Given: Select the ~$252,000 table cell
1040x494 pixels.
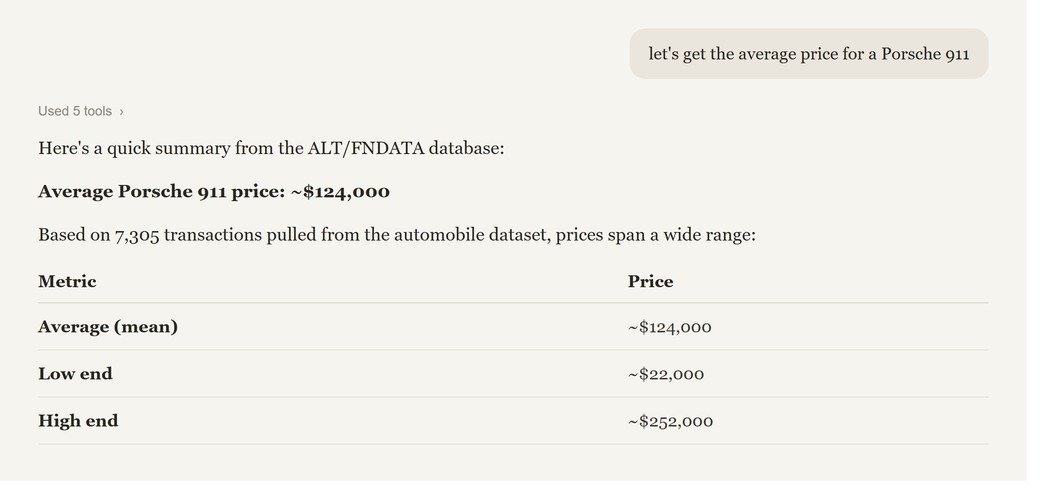Looking at the screenshot, I should [671, 422].
